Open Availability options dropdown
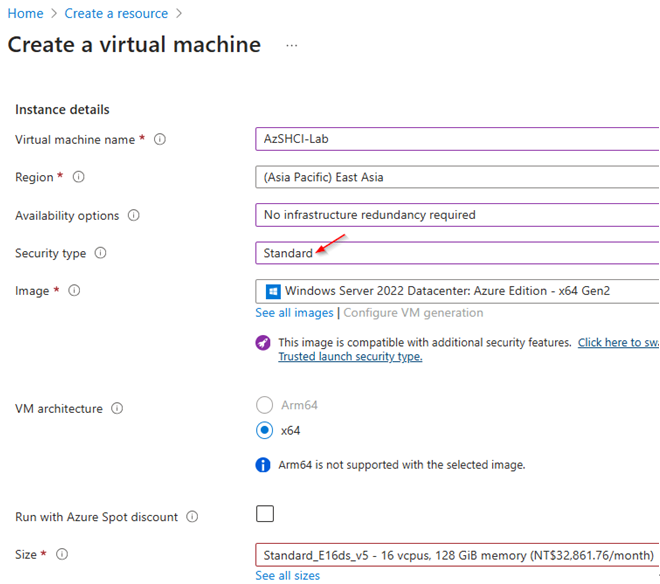This screenshot has height=584, width=660. 457,215
